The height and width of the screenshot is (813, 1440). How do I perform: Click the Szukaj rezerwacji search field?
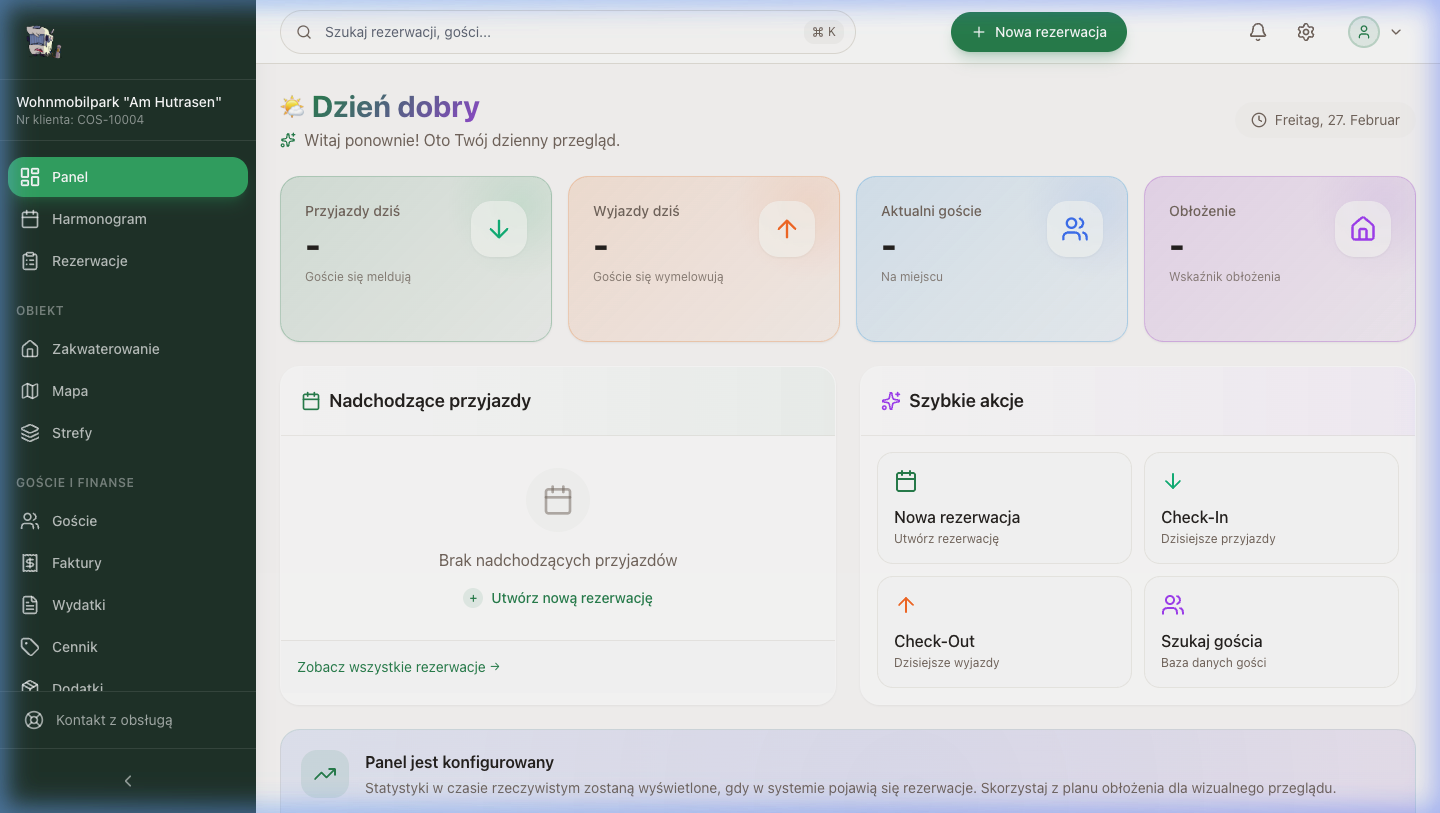[560, 32]
